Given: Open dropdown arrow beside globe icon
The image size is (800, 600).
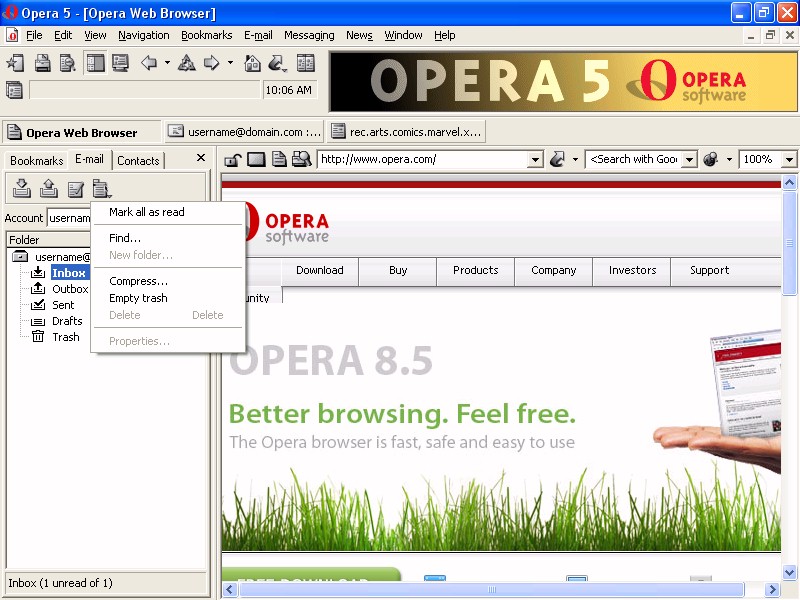Looking at the screenshot, I should (730, 160).
